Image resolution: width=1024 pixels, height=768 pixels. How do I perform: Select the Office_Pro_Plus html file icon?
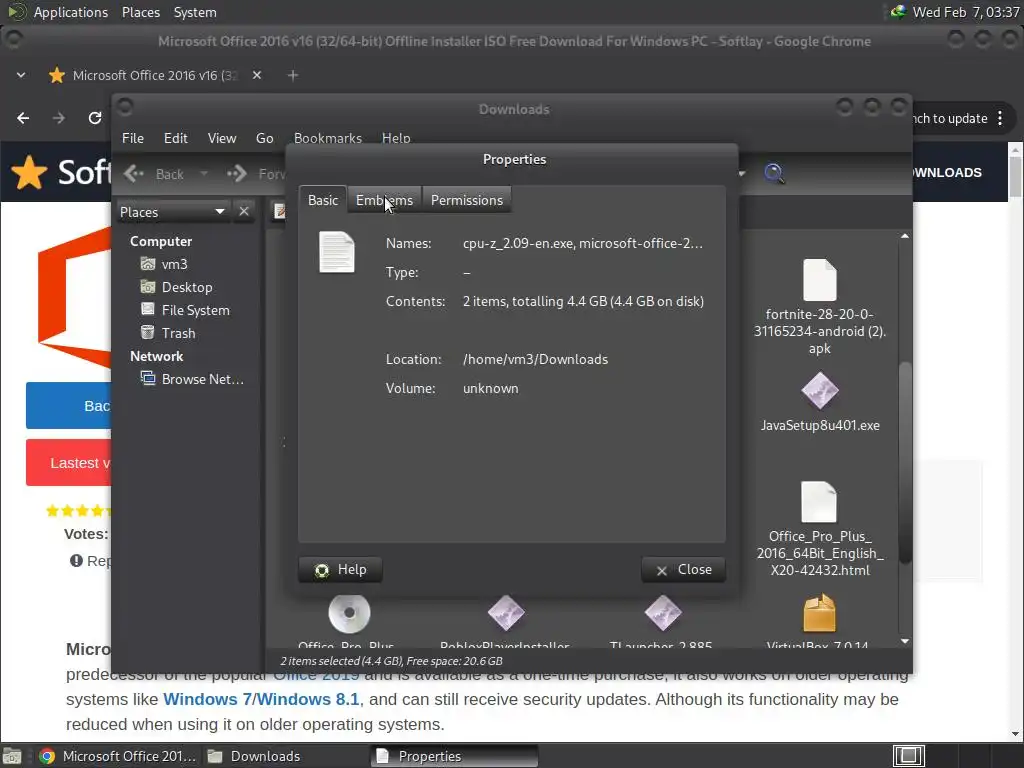819,502
